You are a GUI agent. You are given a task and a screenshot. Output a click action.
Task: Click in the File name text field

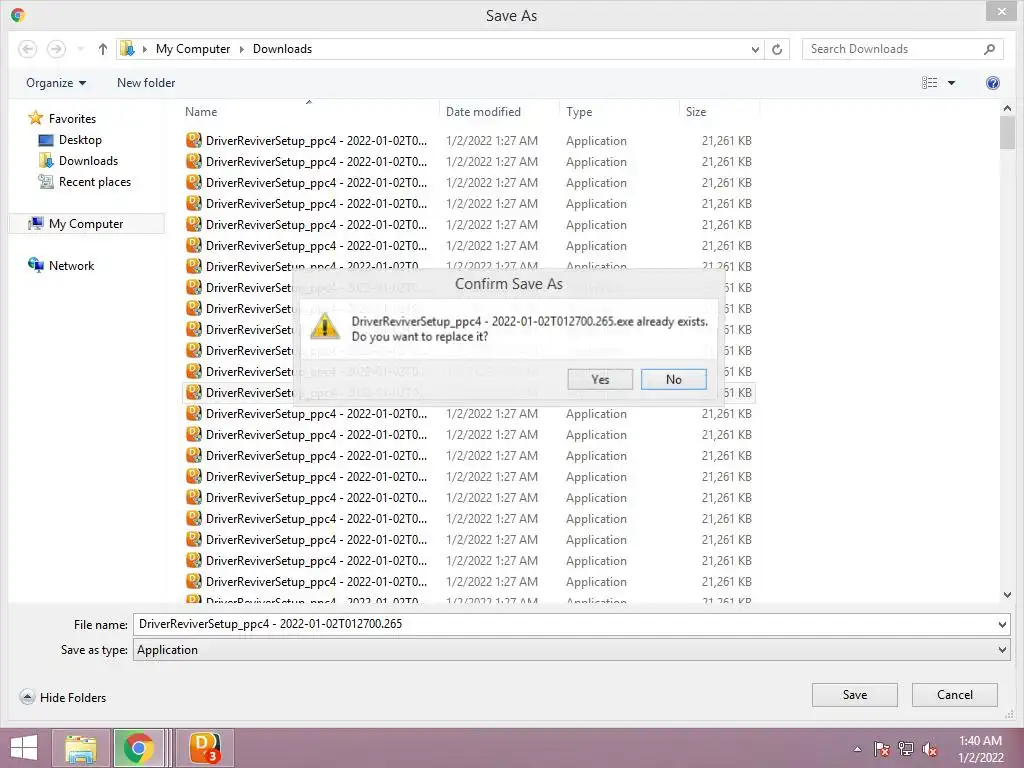click(x=565, y=624)
